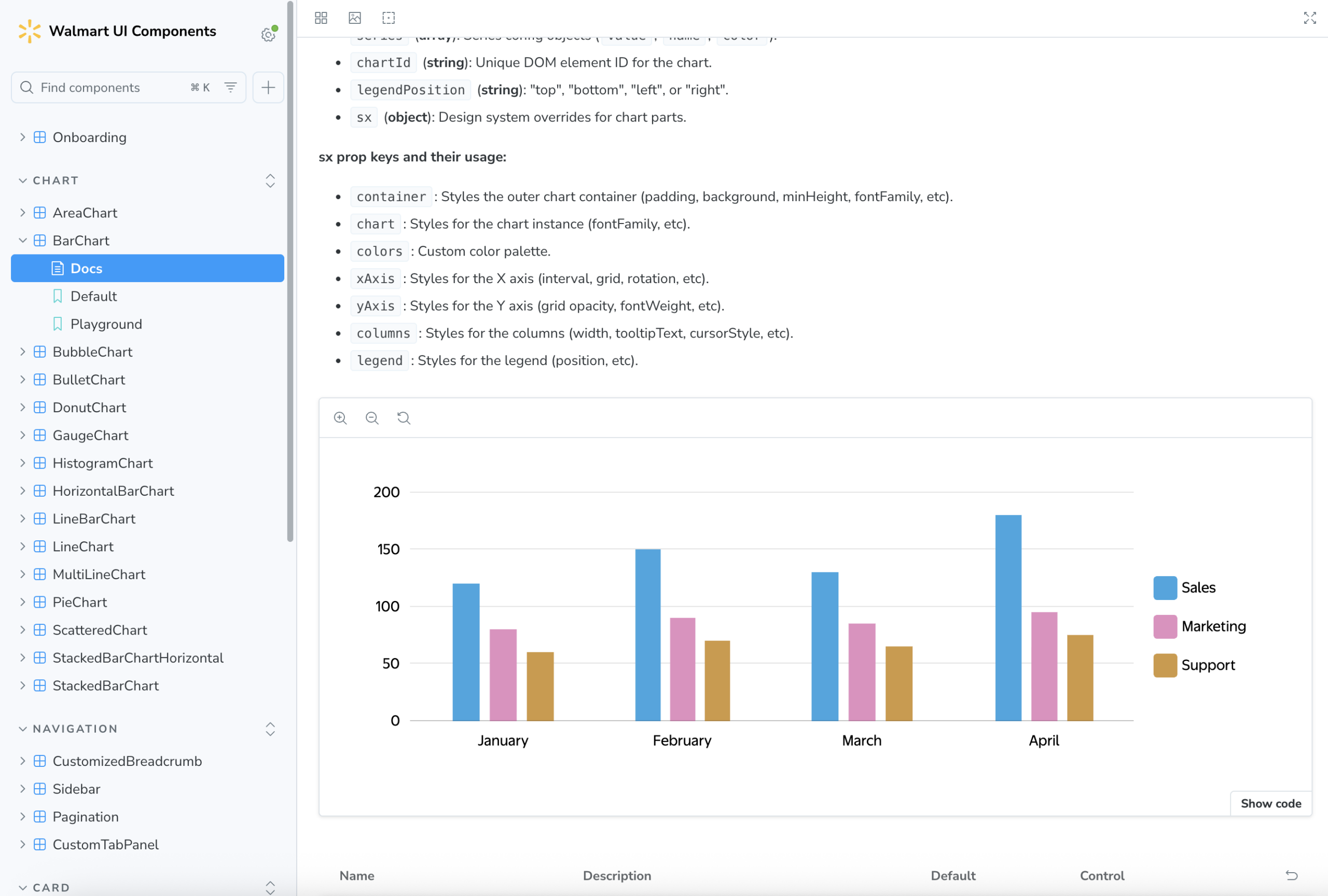Open the sidebar filter options icon
The width and height of the screenshot is (1328, 896).
[230, 88]
